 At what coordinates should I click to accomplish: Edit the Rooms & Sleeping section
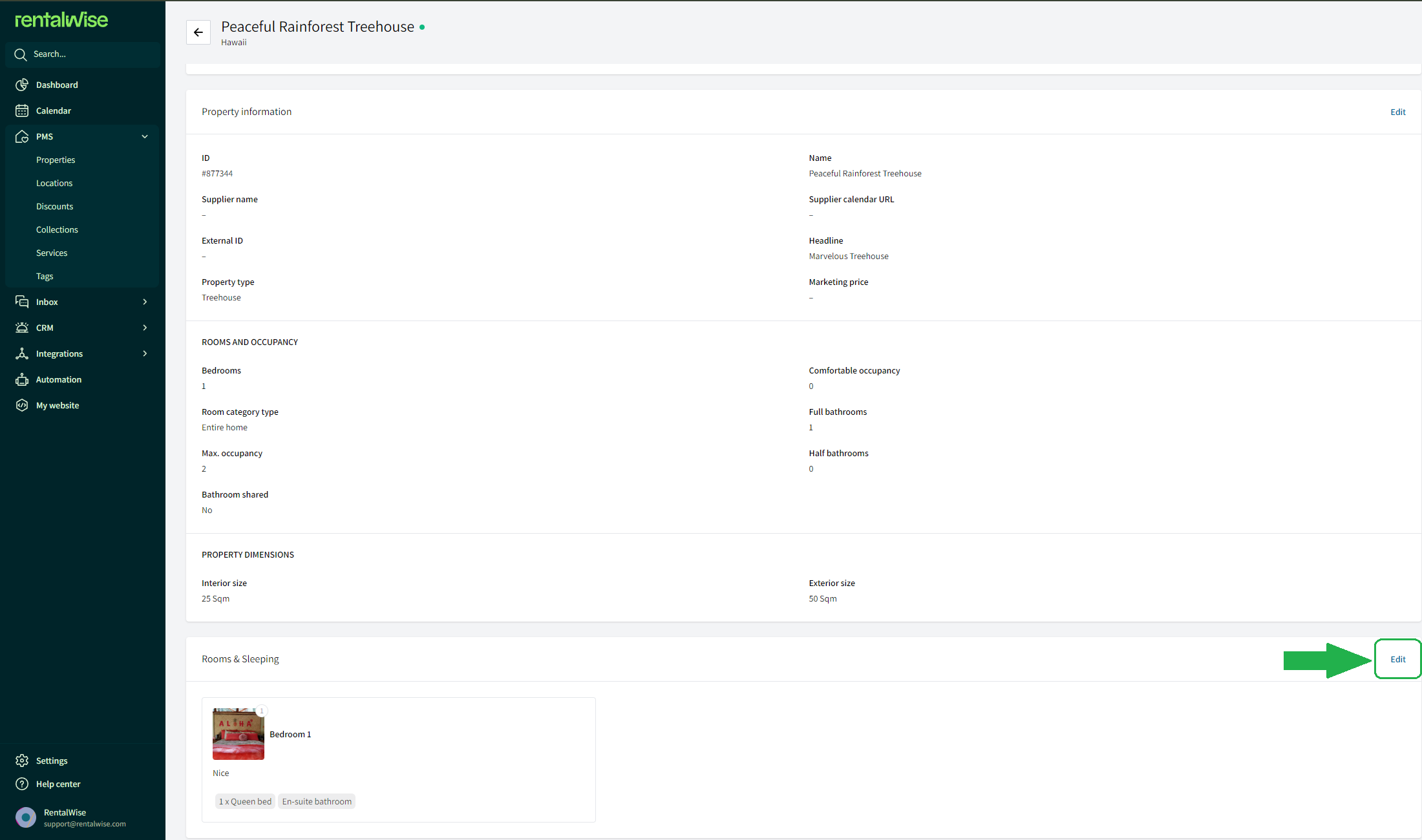(x=1397, y=659)
